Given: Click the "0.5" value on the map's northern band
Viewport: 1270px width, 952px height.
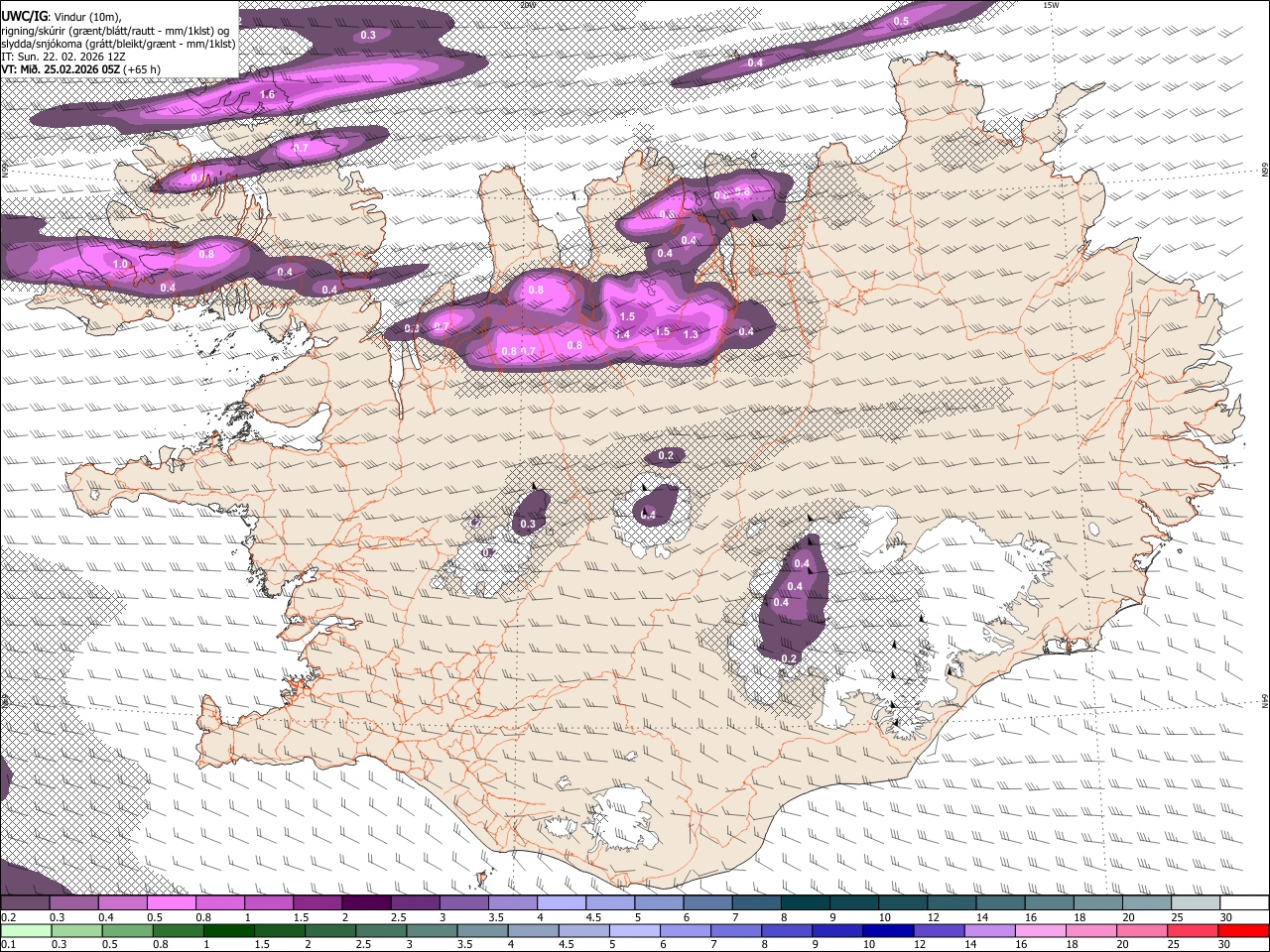Looking at the screenshot, I should tap(901, 21).
